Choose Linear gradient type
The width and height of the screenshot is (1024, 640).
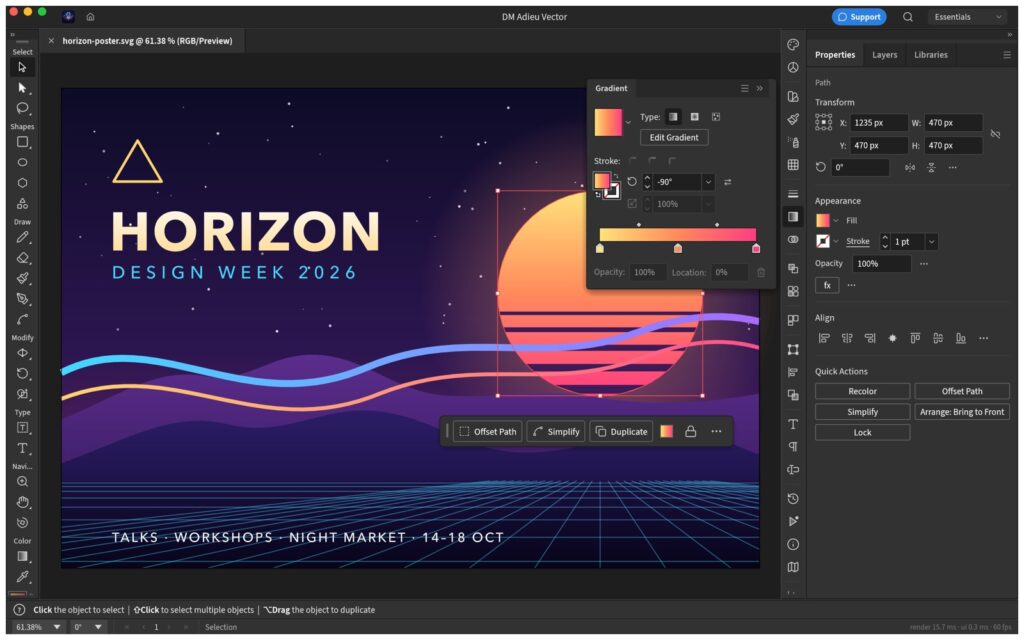pos(673,117)
